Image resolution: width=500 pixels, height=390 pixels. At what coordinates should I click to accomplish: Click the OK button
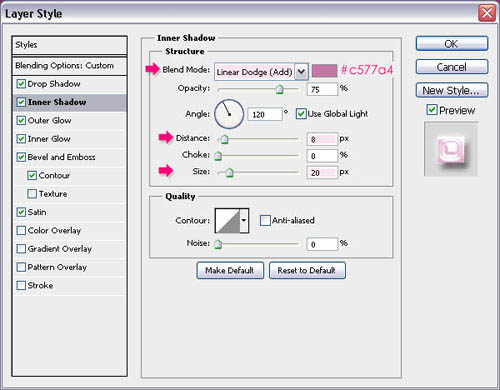coord(452,44)
